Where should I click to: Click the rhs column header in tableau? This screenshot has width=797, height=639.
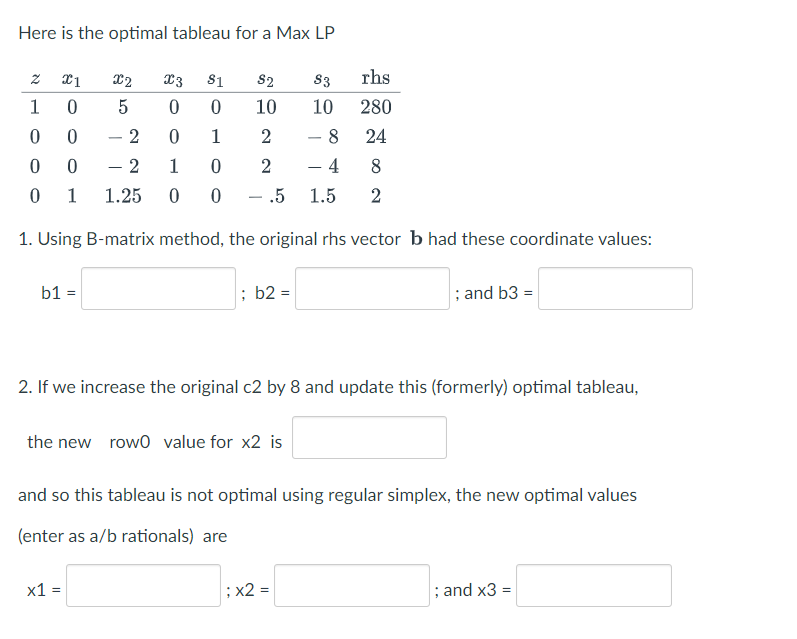tap(376, 78)
